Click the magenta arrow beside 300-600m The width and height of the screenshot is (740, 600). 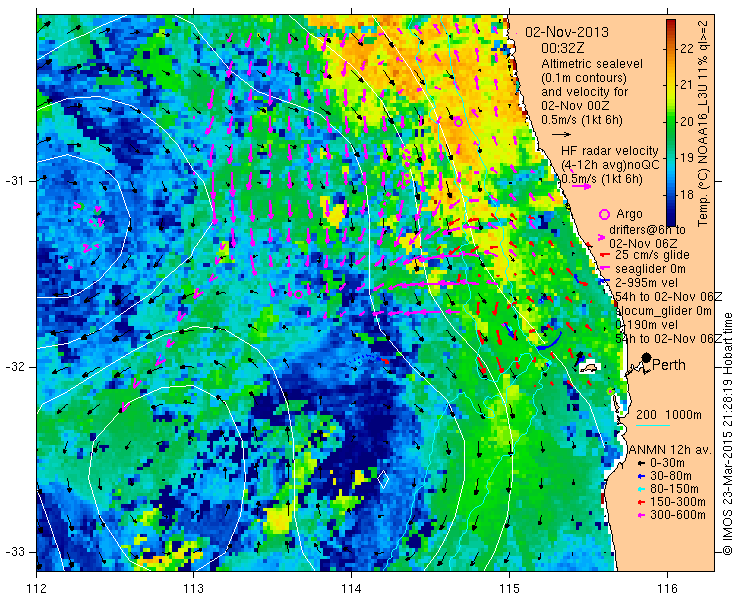coord(641,515)
